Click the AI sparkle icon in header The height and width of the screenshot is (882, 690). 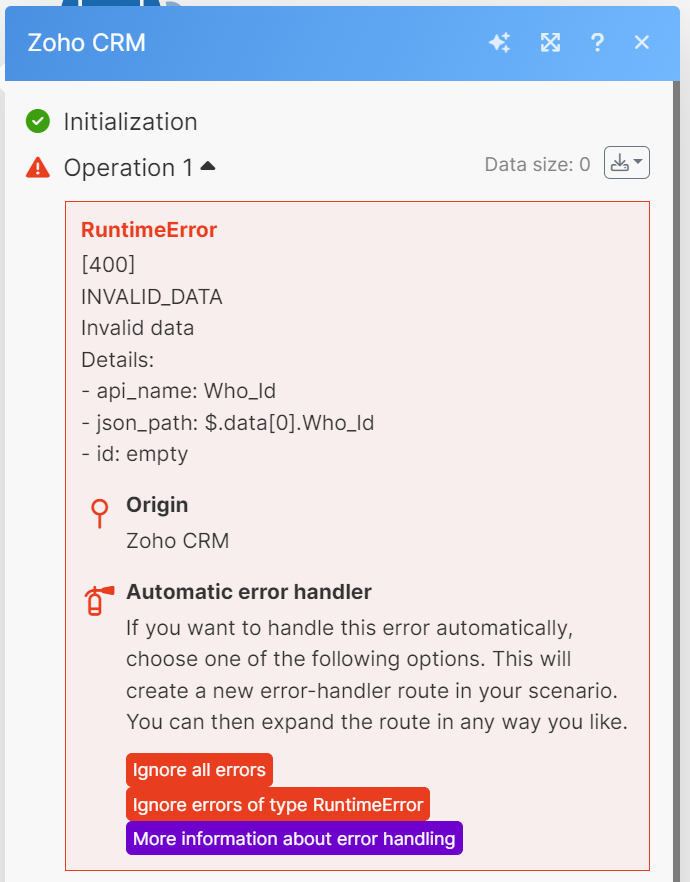pos(500,42)
